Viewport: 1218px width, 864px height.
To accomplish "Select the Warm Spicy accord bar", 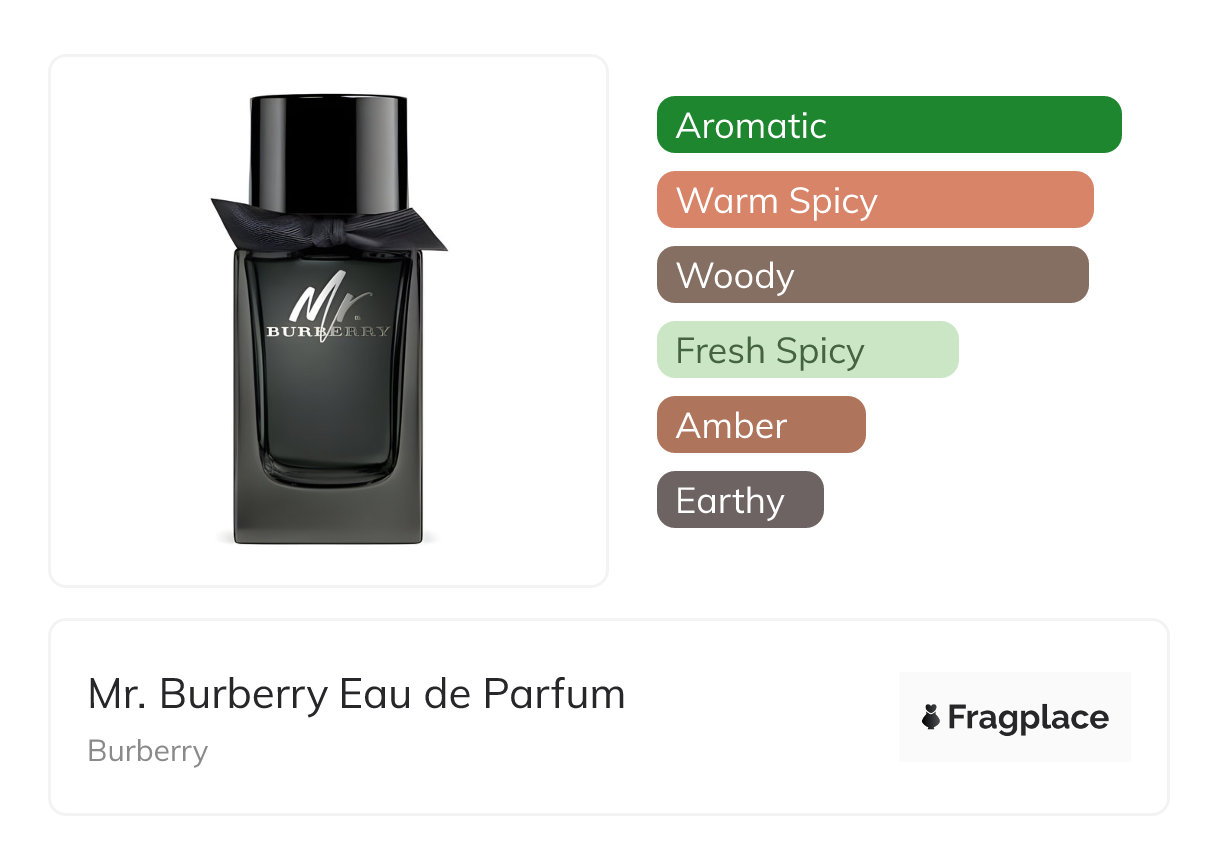I will [875, 200].
